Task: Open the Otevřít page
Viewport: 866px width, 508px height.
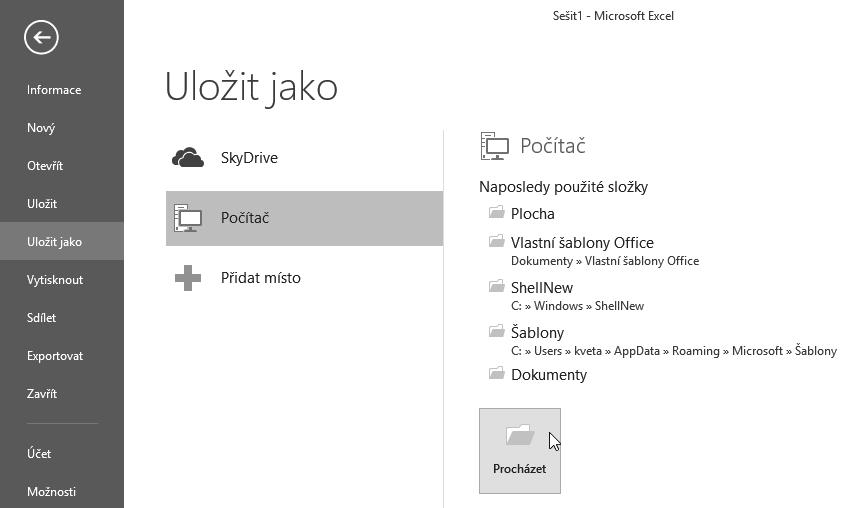Action: coord(45,166)
